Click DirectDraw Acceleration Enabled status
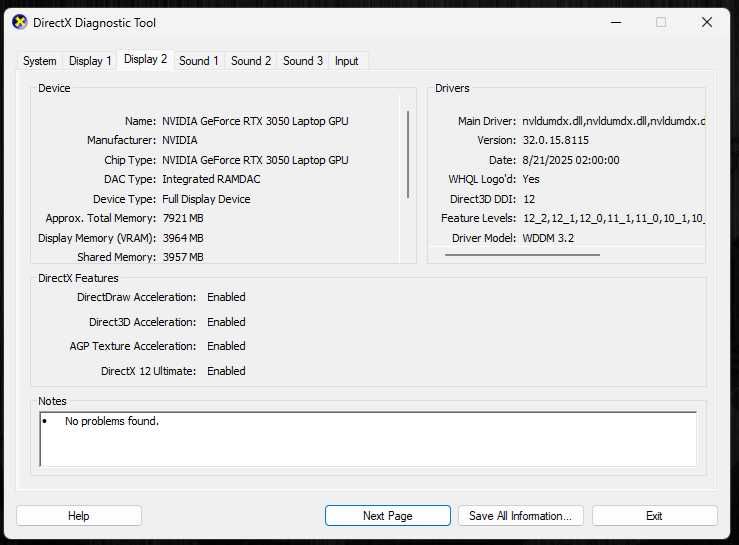 (226, 297)
